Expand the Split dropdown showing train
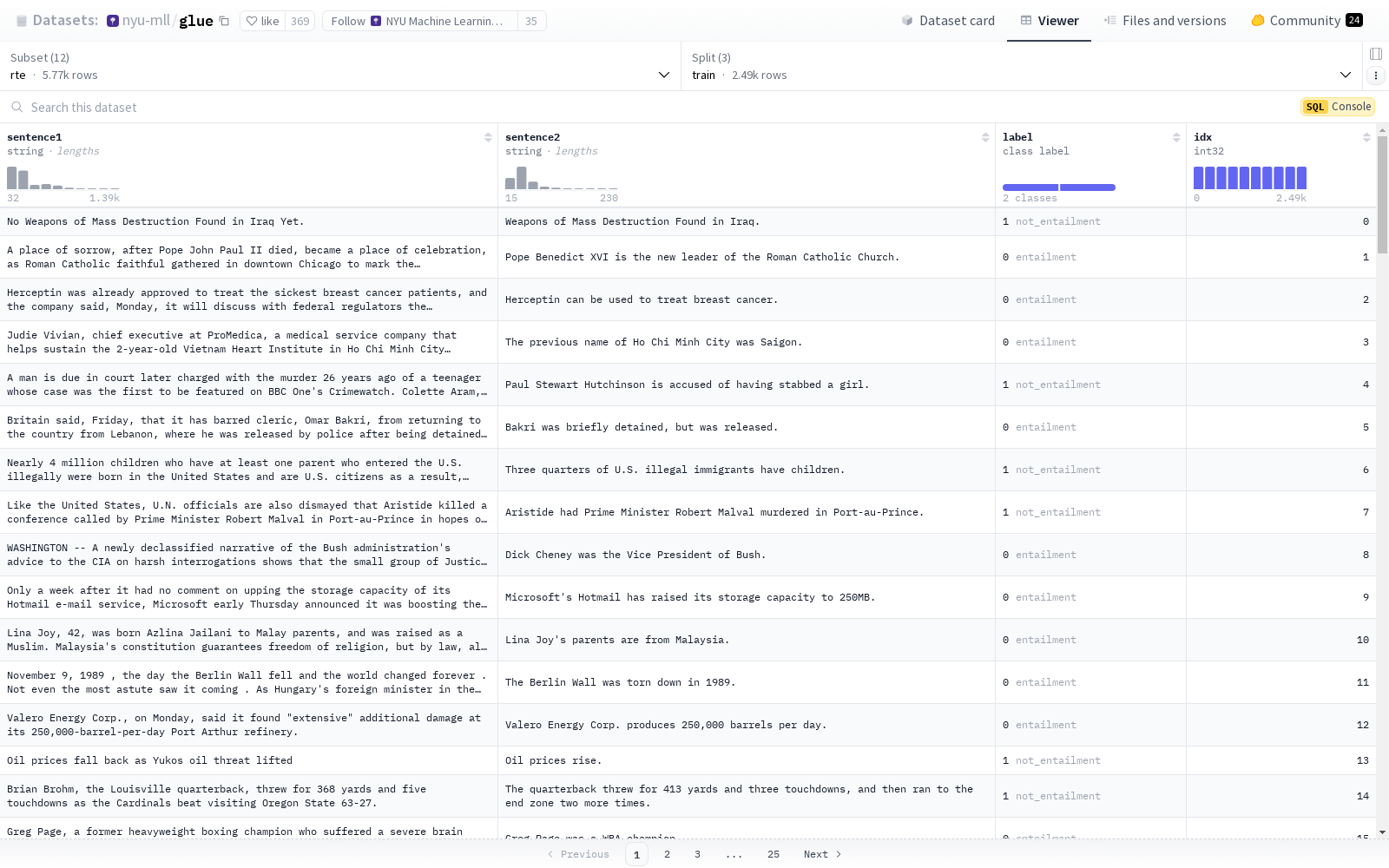This screenshot has height=868, width=1389. (x=1022, y=66)
